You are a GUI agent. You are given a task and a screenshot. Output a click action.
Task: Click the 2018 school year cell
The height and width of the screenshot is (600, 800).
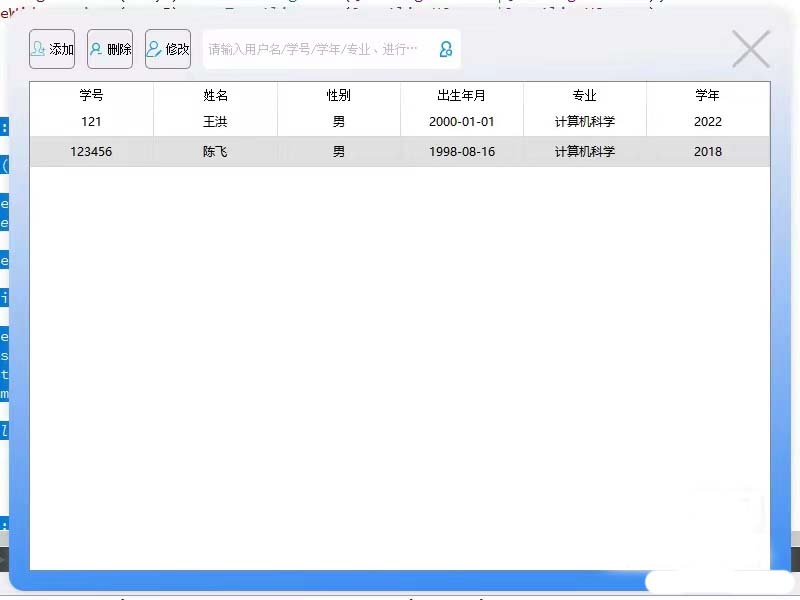click(708, 152)
